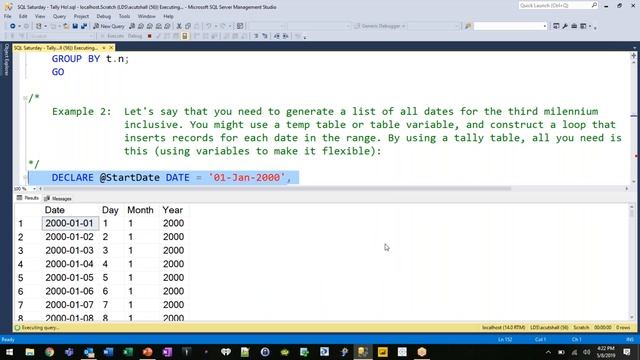Click the Toolbox icon near wrench
Image resolution: width=640 pixels, height=360 pixels.
574,26
